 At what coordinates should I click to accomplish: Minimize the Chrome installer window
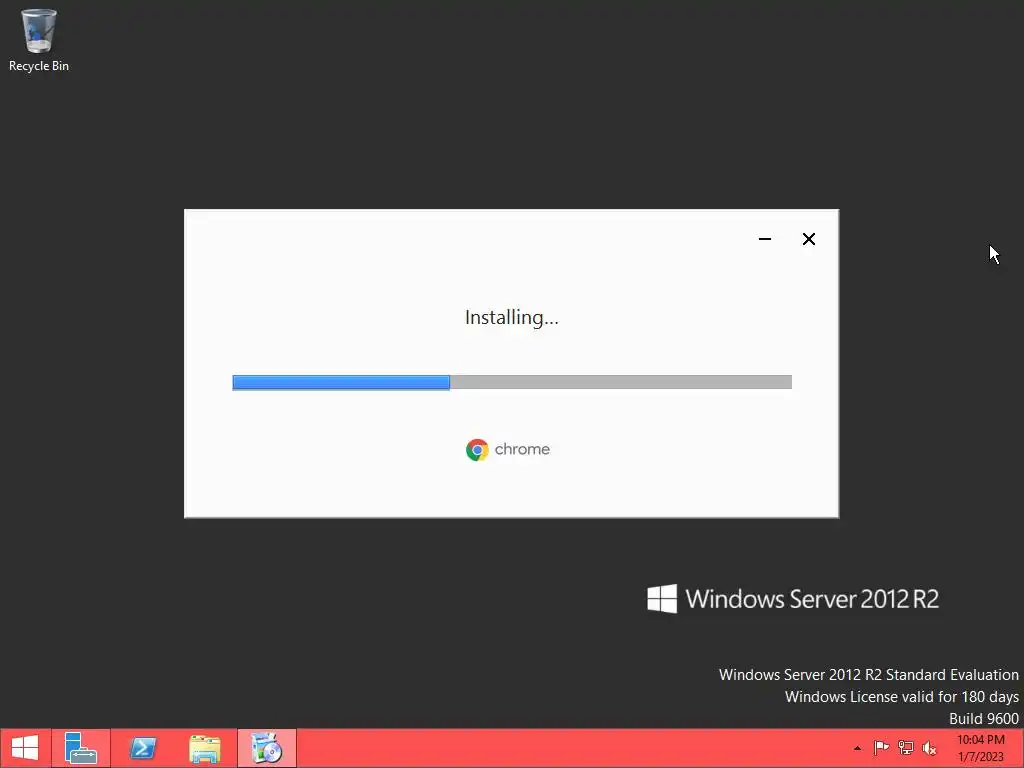point(765,239)
